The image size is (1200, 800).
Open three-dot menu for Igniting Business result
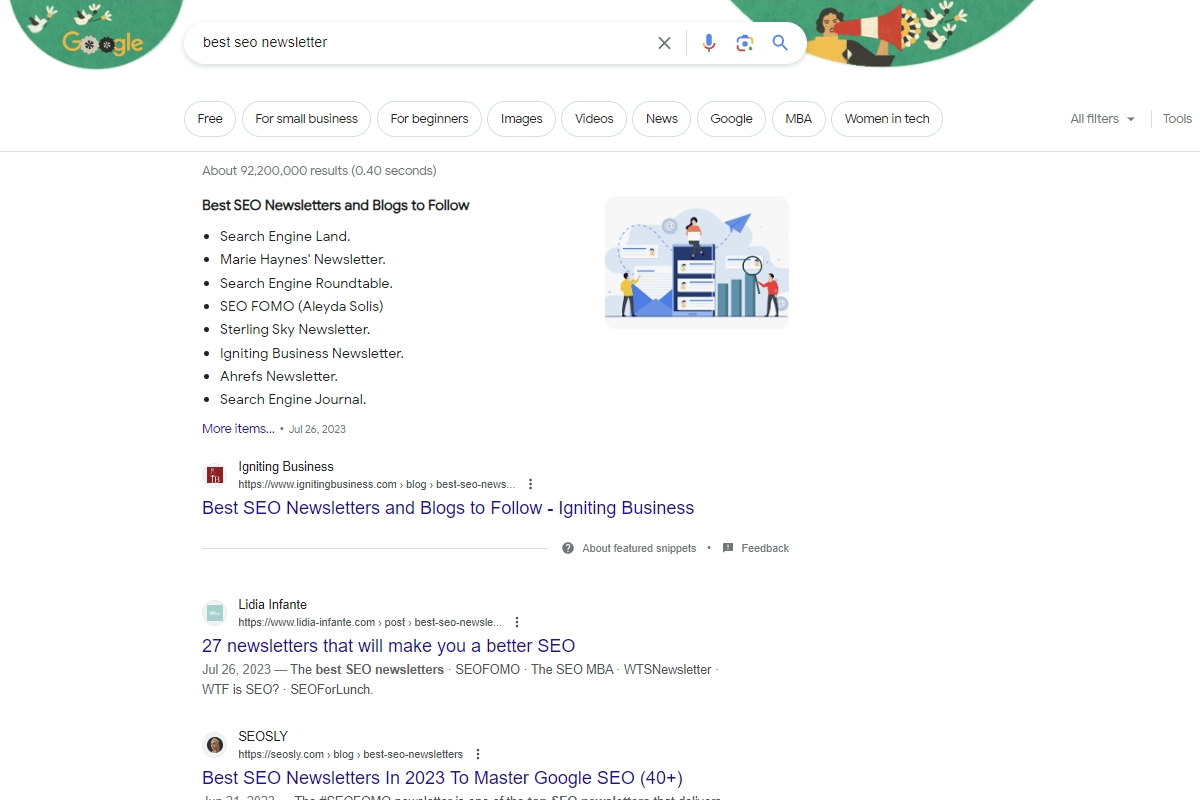click(530, 484)
